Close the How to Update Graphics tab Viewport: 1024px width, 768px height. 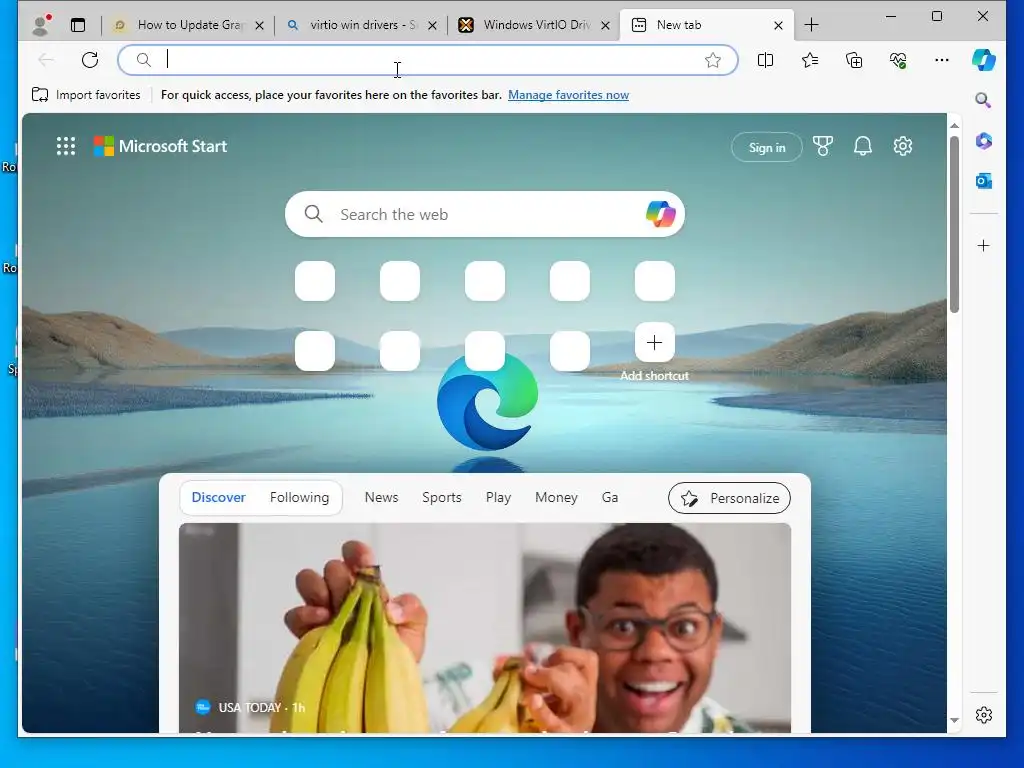pyautogui.click(x=259, y=25)
